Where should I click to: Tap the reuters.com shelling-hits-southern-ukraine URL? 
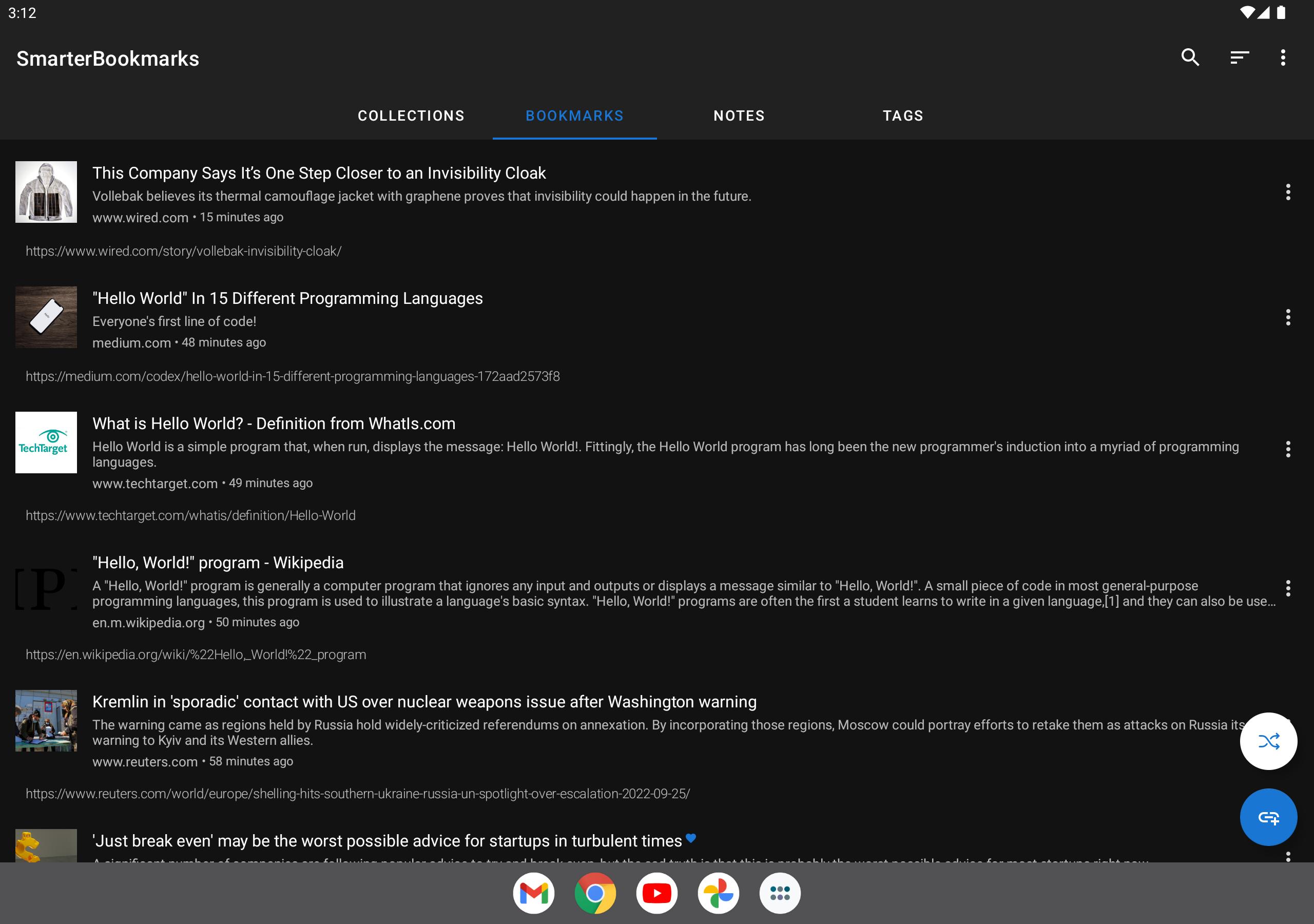coord(358,794)
